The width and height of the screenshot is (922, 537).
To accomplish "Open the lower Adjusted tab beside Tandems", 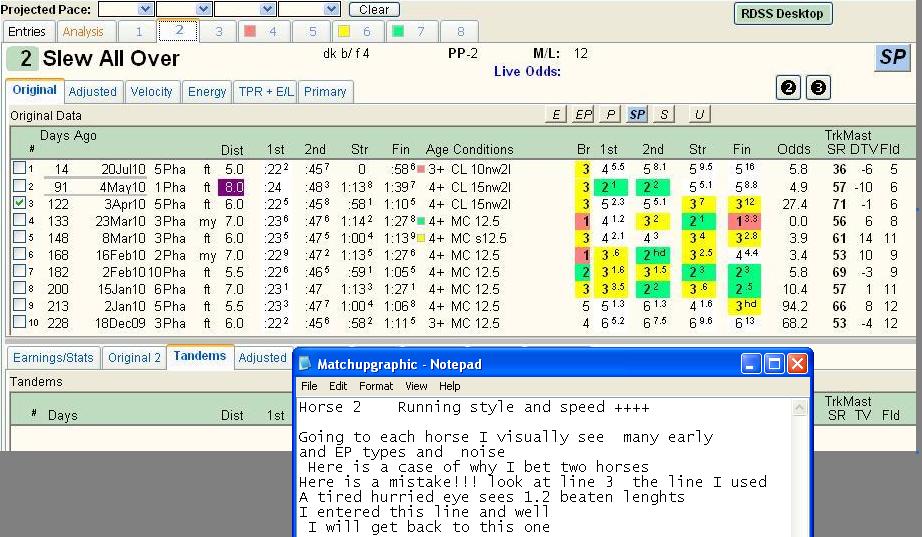I will (262, 358).
